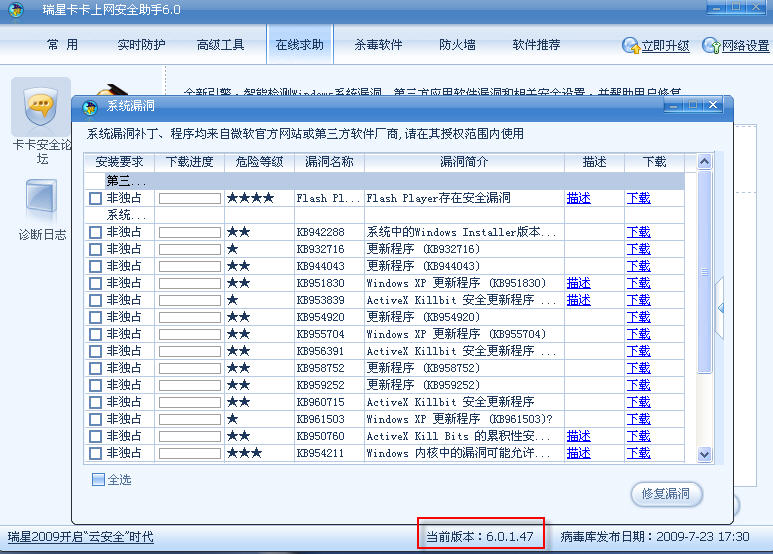Image resolution: width=773 pixels, height=554 pixels.
Task: Check the Flash Player vulnerability checkbox
Action: tap(95, 198)
